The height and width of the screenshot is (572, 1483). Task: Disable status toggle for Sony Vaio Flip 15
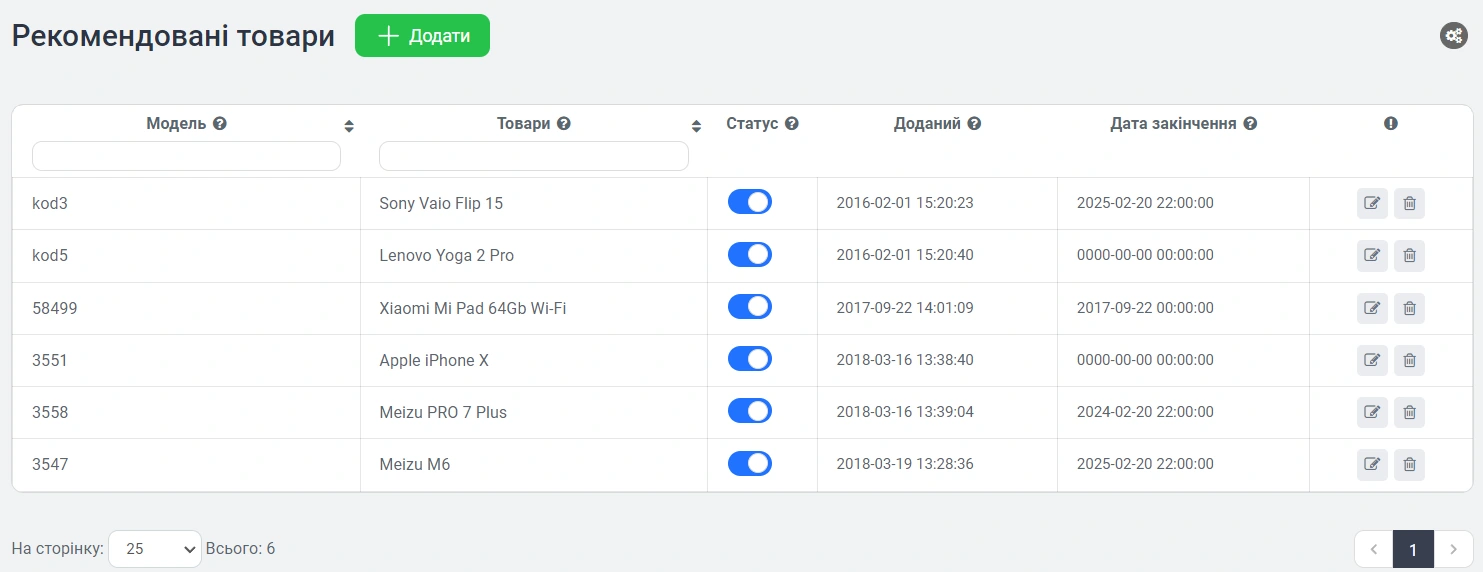point(749,202)
